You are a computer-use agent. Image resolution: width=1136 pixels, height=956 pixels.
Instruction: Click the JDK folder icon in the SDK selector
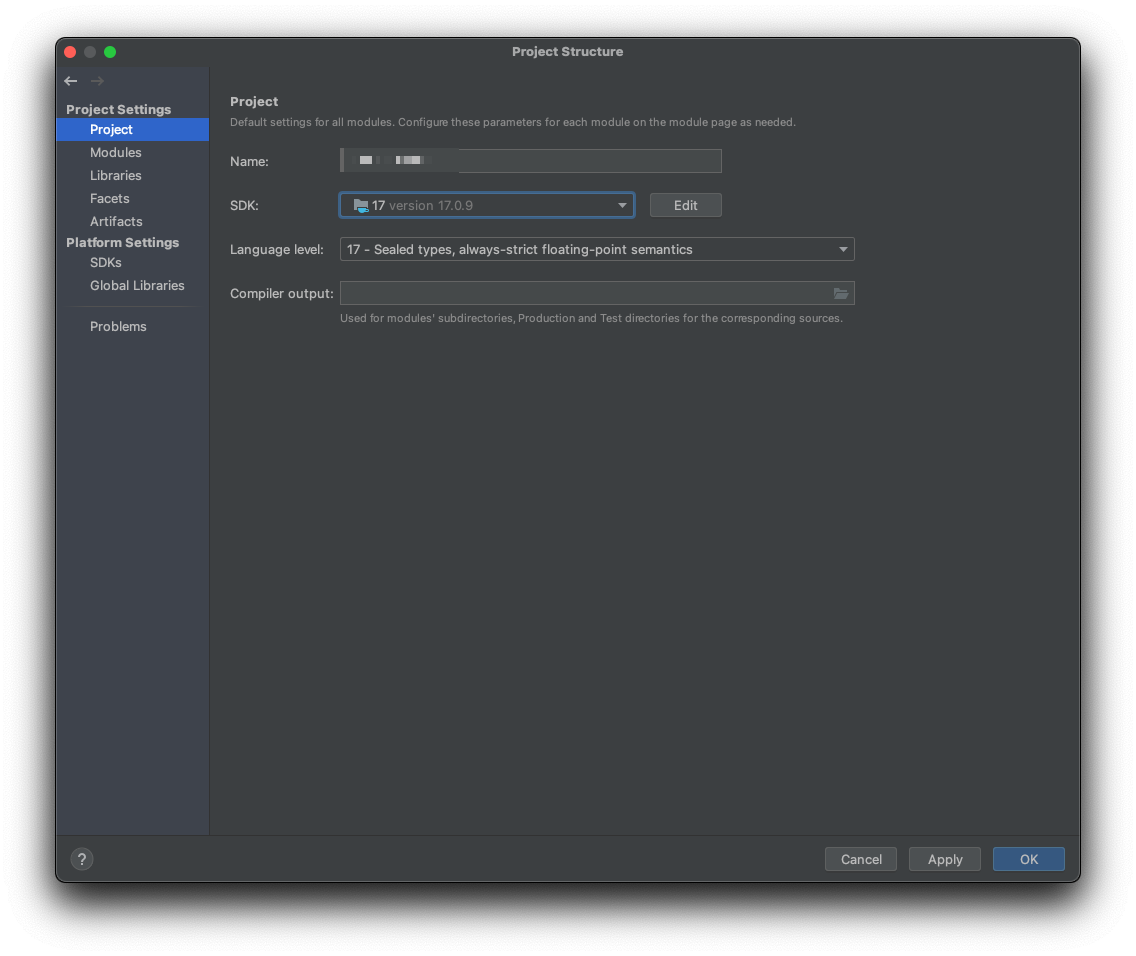pyautogui.click(x=361, y=206)
